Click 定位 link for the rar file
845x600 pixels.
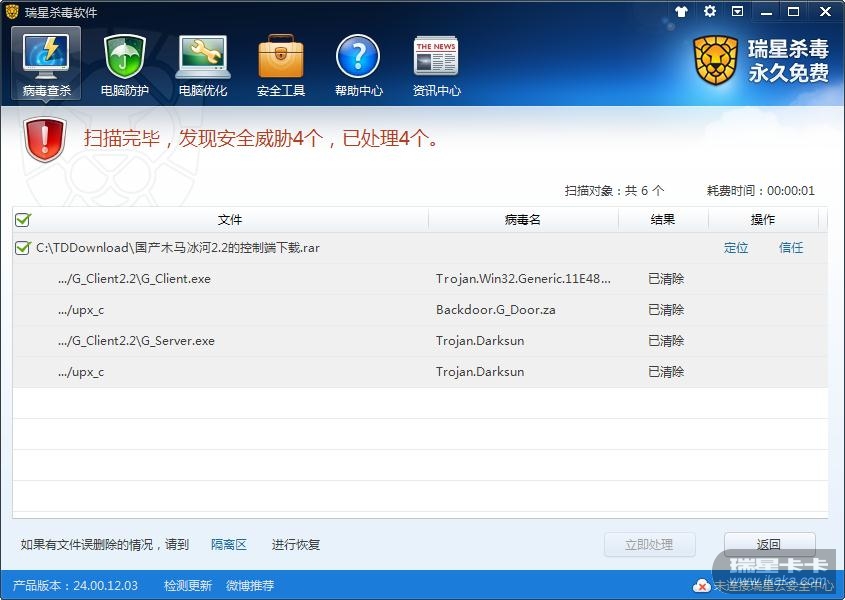pos(736,248)
